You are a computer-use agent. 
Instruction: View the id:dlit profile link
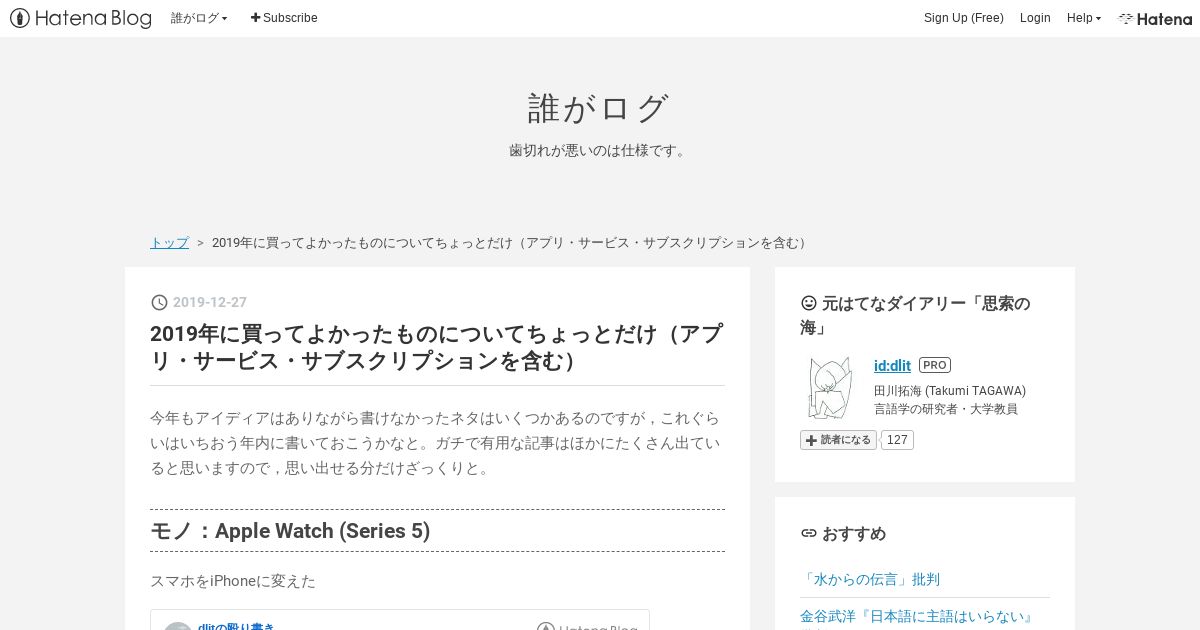pyautogui.click(x=892, y=365)
